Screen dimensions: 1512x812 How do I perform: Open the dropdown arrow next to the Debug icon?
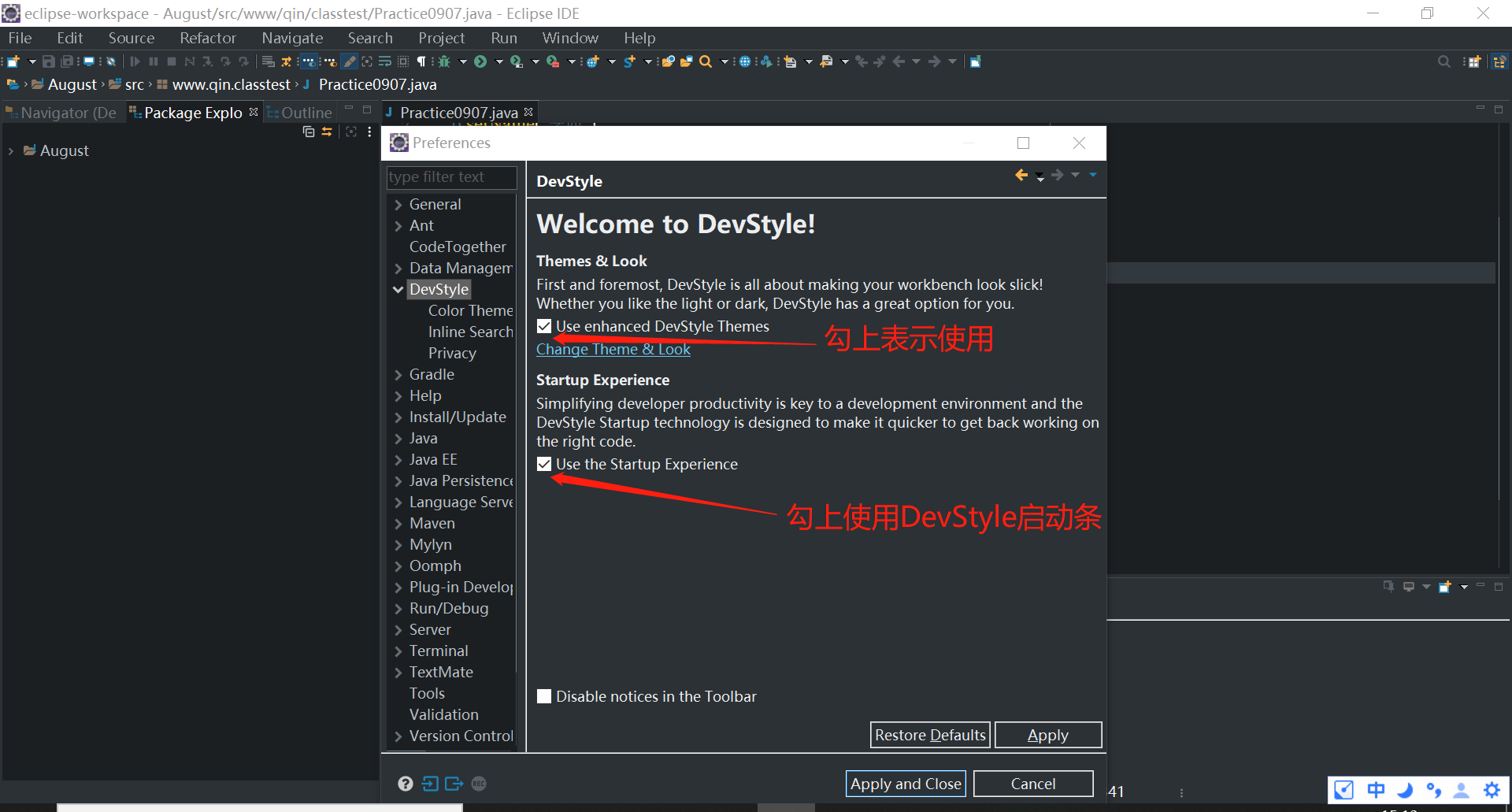click(463, 61)
